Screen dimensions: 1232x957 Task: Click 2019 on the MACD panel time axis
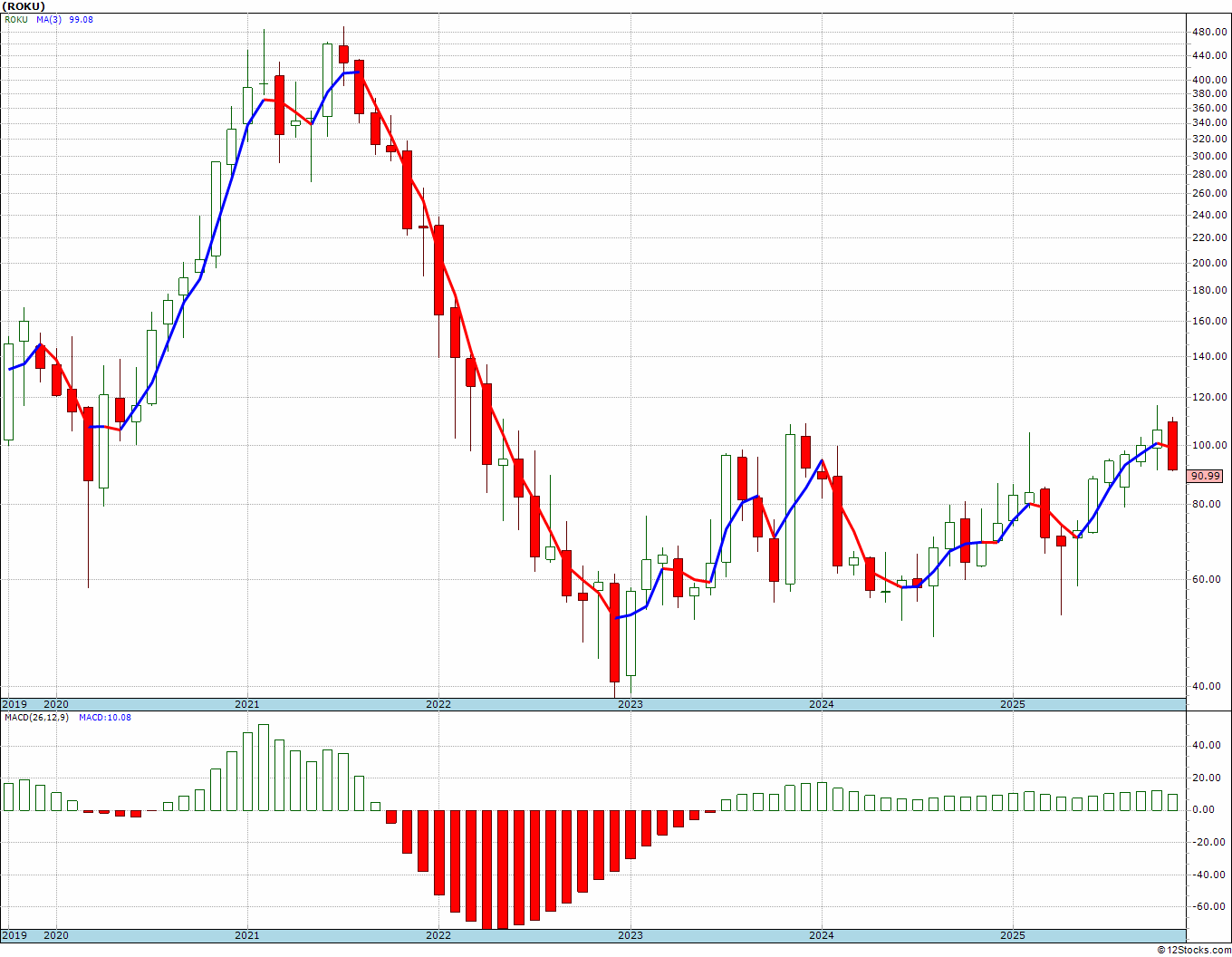tap(14, 935)
